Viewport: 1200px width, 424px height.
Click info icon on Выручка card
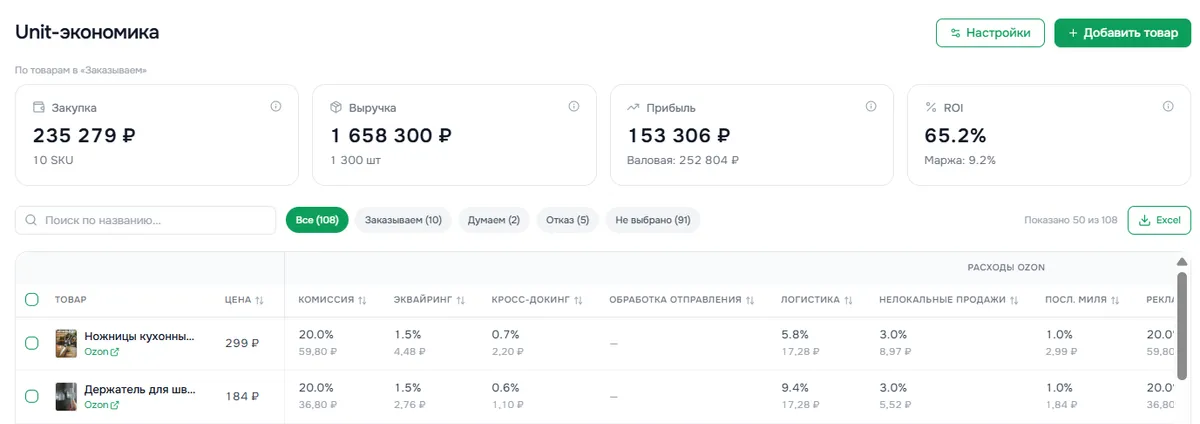pos(574,106)
